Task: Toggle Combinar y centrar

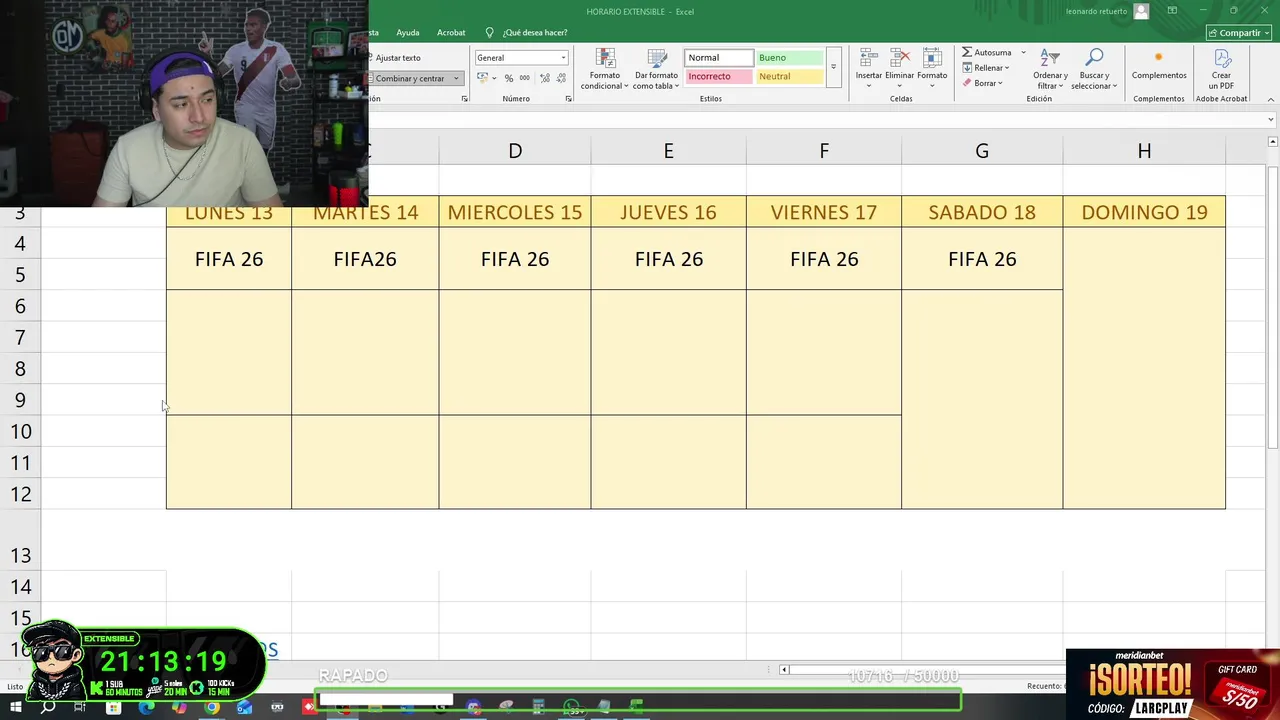Action: pyautogui.click(x=409, y=78)
